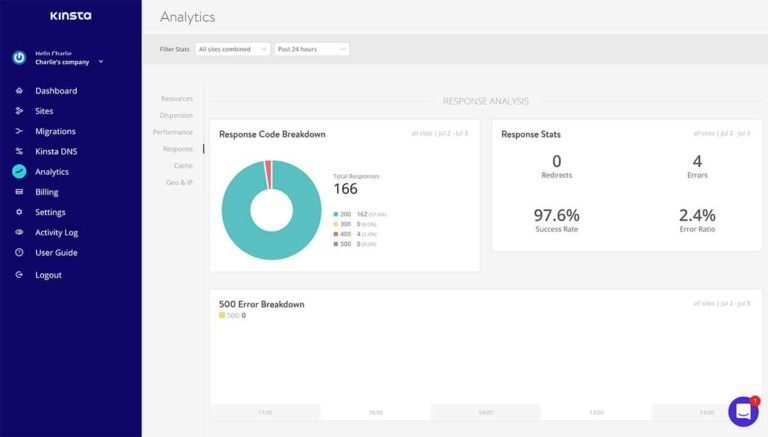The height and width of the screenshot is (437, 768).
Task: Click the Response Stats heading
Action: tap(530, 134)
